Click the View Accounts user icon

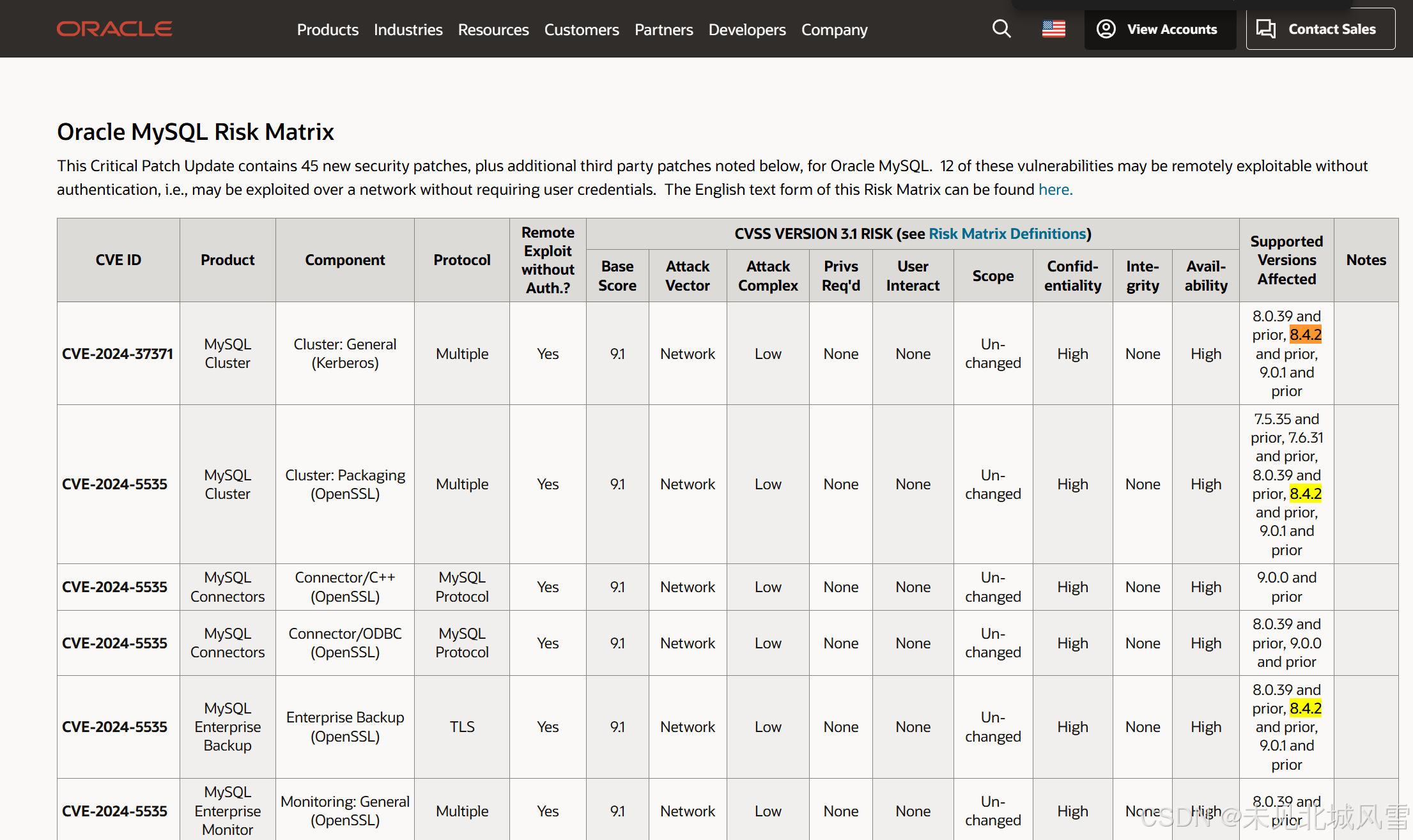point(1106,29)
